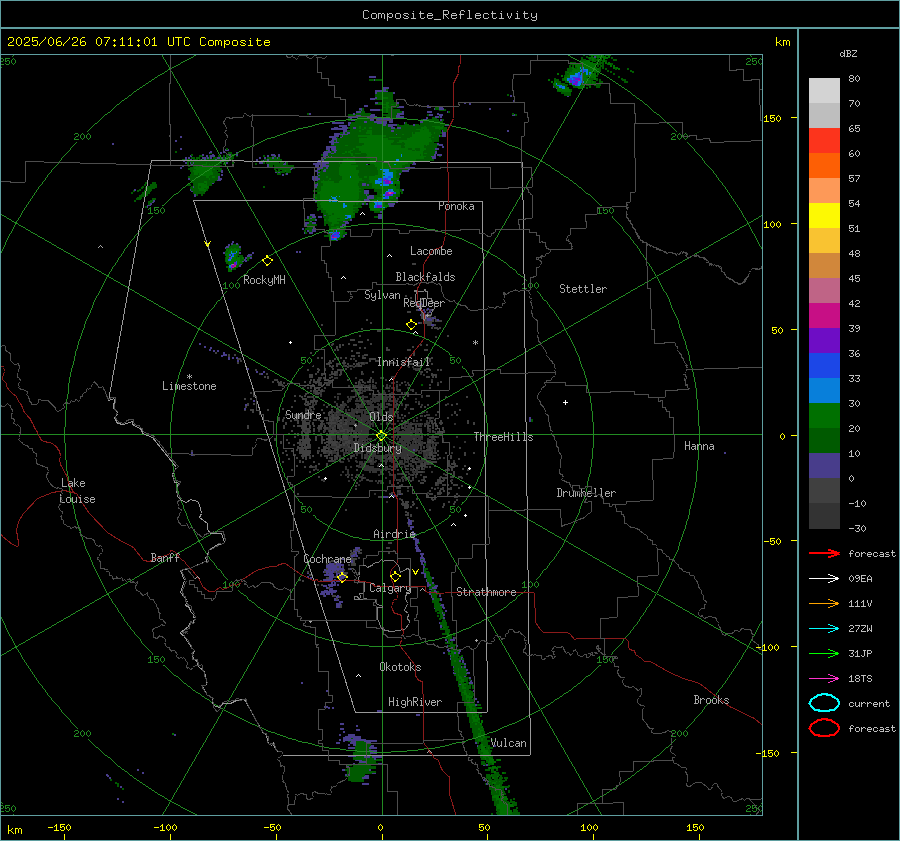Click the white 09EA arrow icon
The image size is (900, 841).
point(824,579)
